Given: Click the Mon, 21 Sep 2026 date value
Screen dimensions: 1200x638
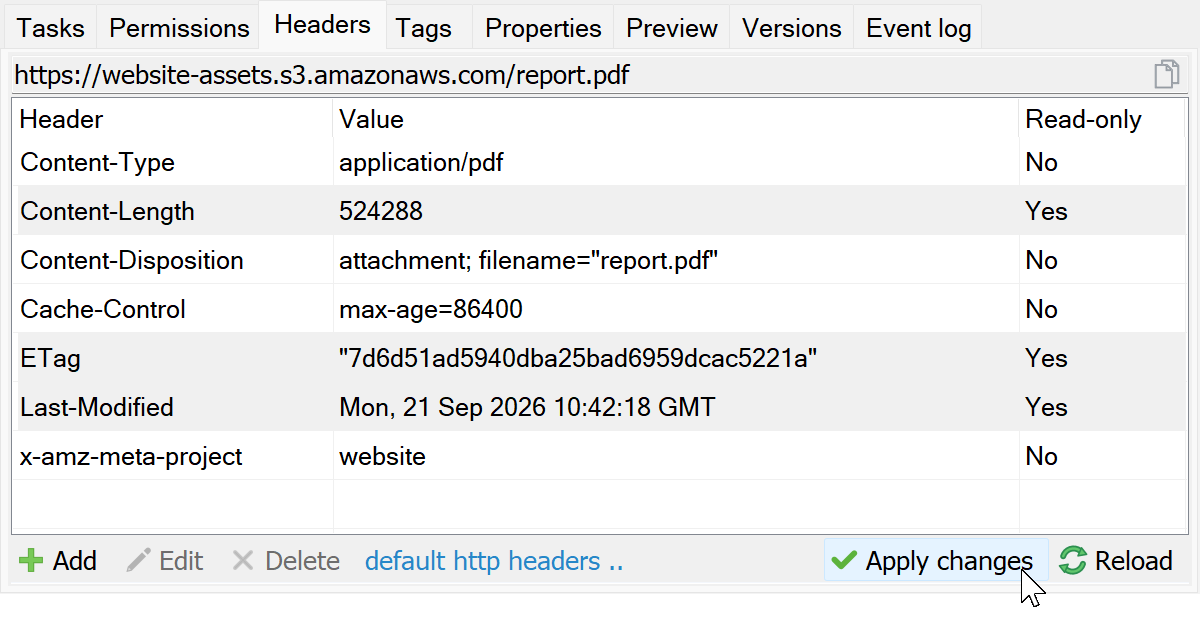Looking at the screenshot, I should pos(528,407).
